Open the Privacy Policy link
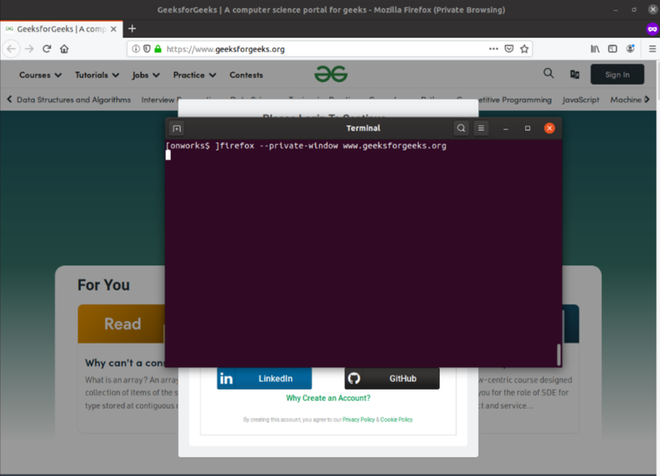This screenshot has height=476, width=660. 358,420
